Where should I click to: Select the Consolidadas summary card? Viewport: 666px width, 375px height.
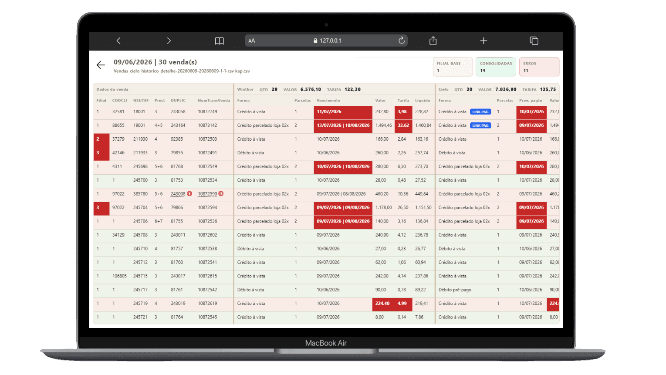(x=496, y=67)
